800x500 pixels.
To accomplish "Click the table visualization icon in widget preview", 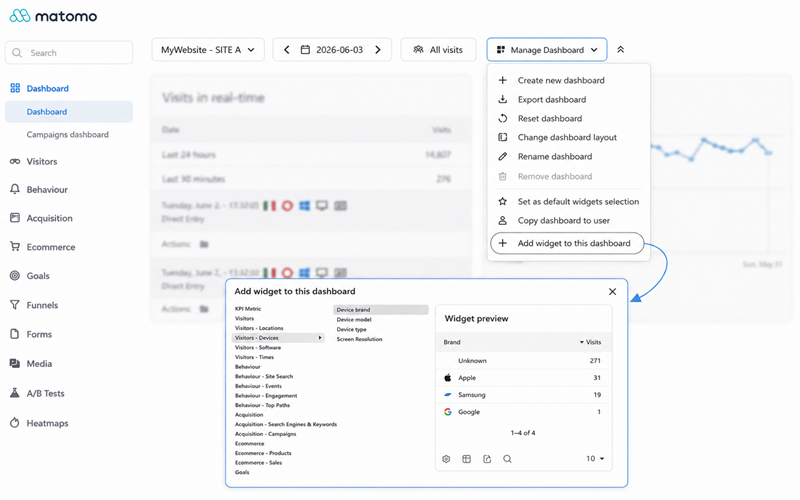I will 466,459.
